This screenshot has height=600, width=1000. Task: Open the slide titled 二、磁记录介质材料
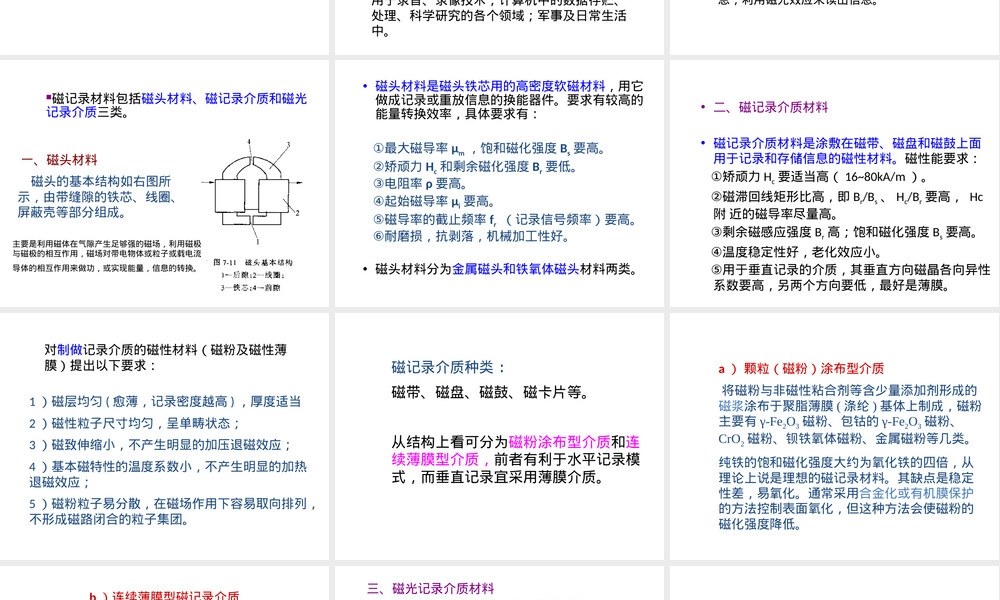(835, 184)
